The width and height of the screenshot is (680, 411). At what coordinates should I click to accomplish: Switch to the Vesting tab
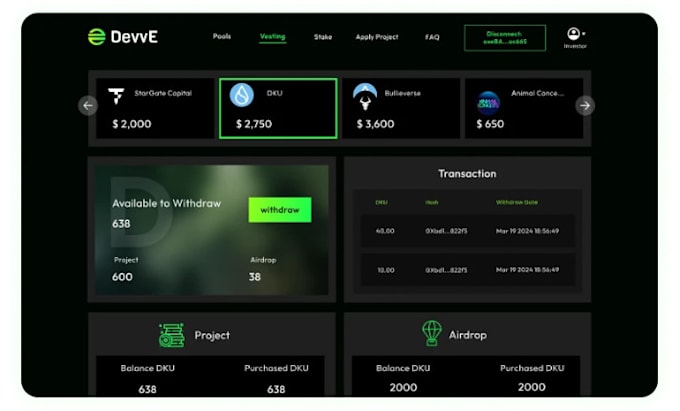coord(272,36)
